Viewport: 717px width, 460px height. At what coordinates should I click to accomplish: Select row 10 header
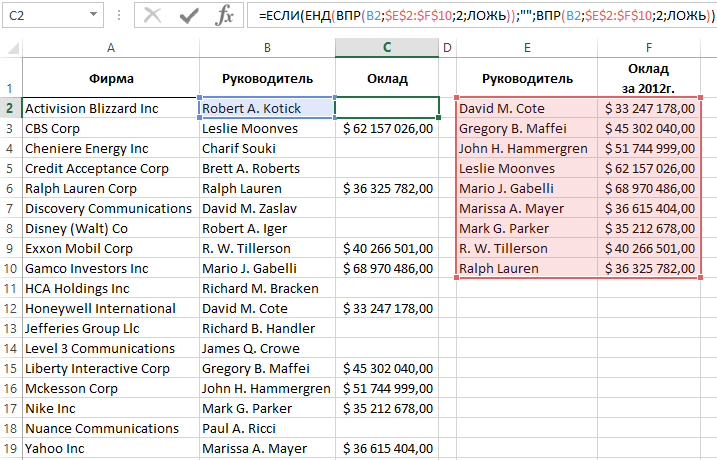pos(10,268)
